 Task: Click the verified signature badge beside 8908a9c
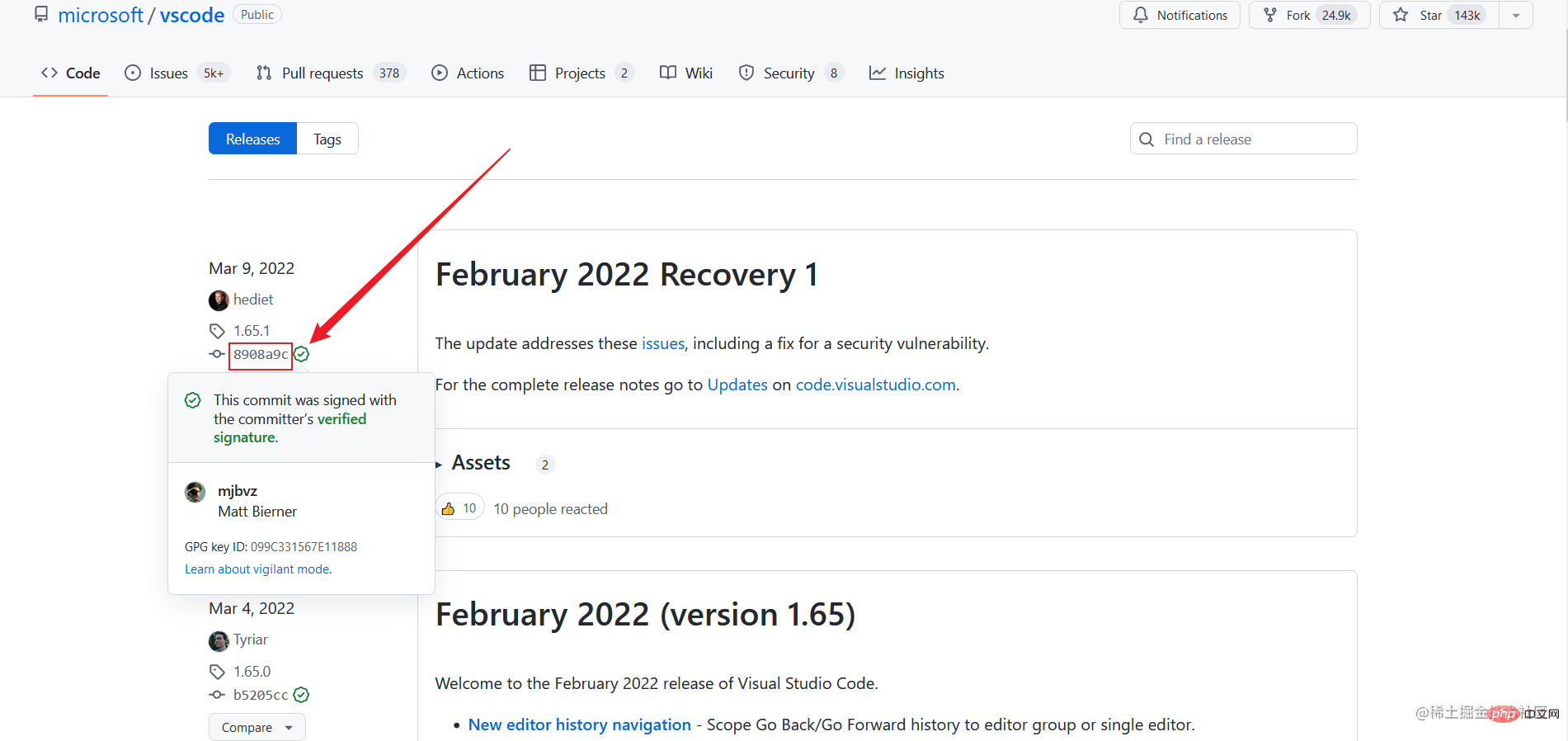pyautogui.click(x=302, y=354)
